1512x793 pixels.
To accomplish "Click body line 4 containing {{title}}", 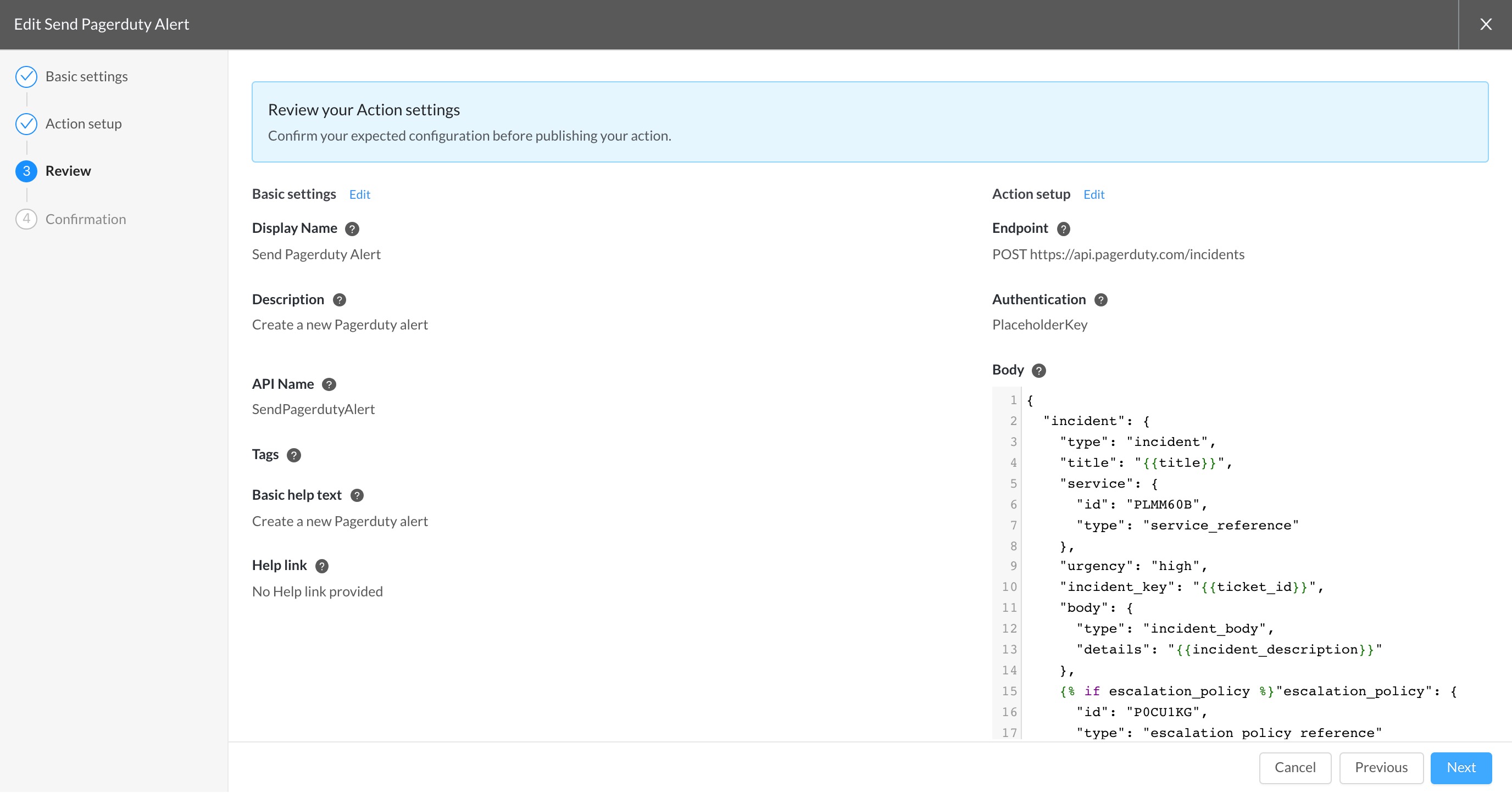I will [x=1146, y=463].
